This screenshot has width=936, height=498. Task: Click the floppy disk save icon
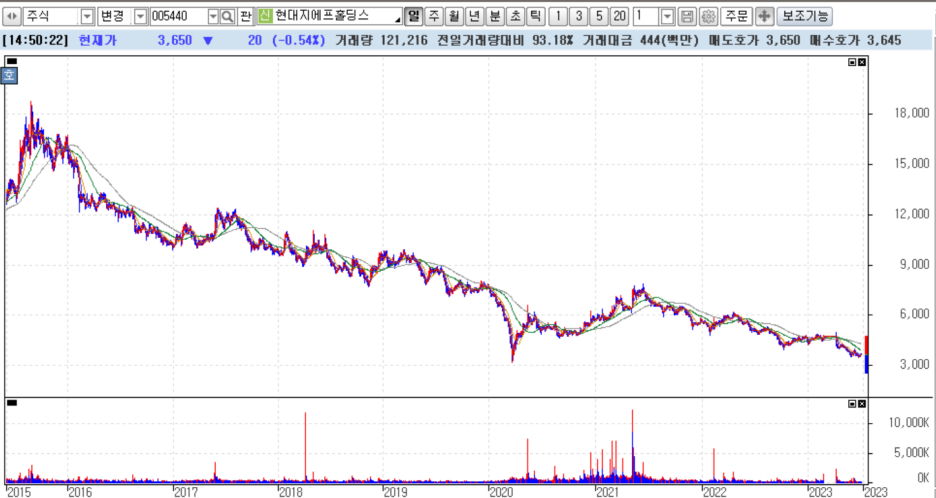[x=688, y=17]
